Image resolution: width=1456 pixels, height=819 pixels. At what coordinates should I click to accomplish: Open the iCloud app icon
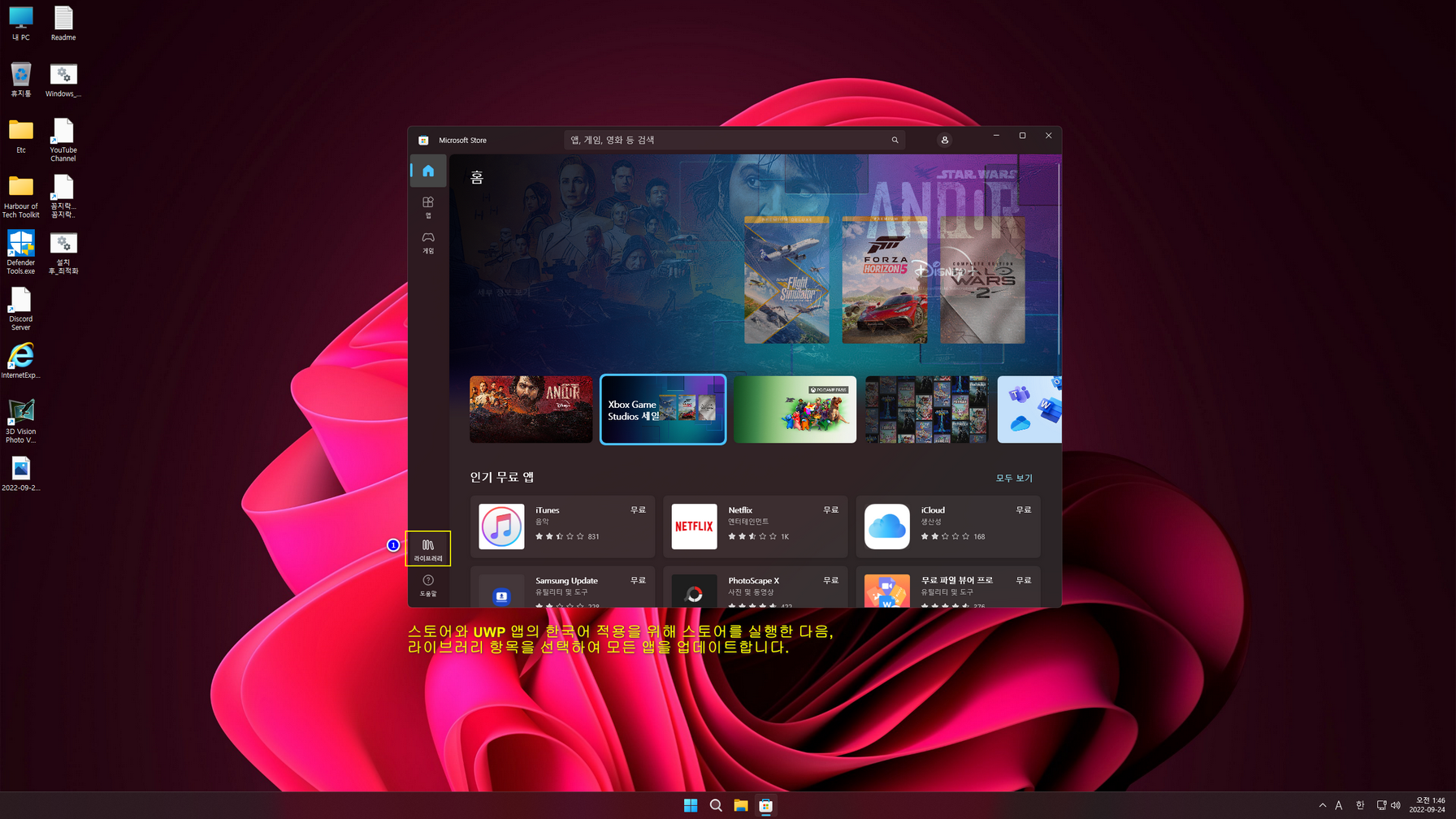click(x=886, y=526)
